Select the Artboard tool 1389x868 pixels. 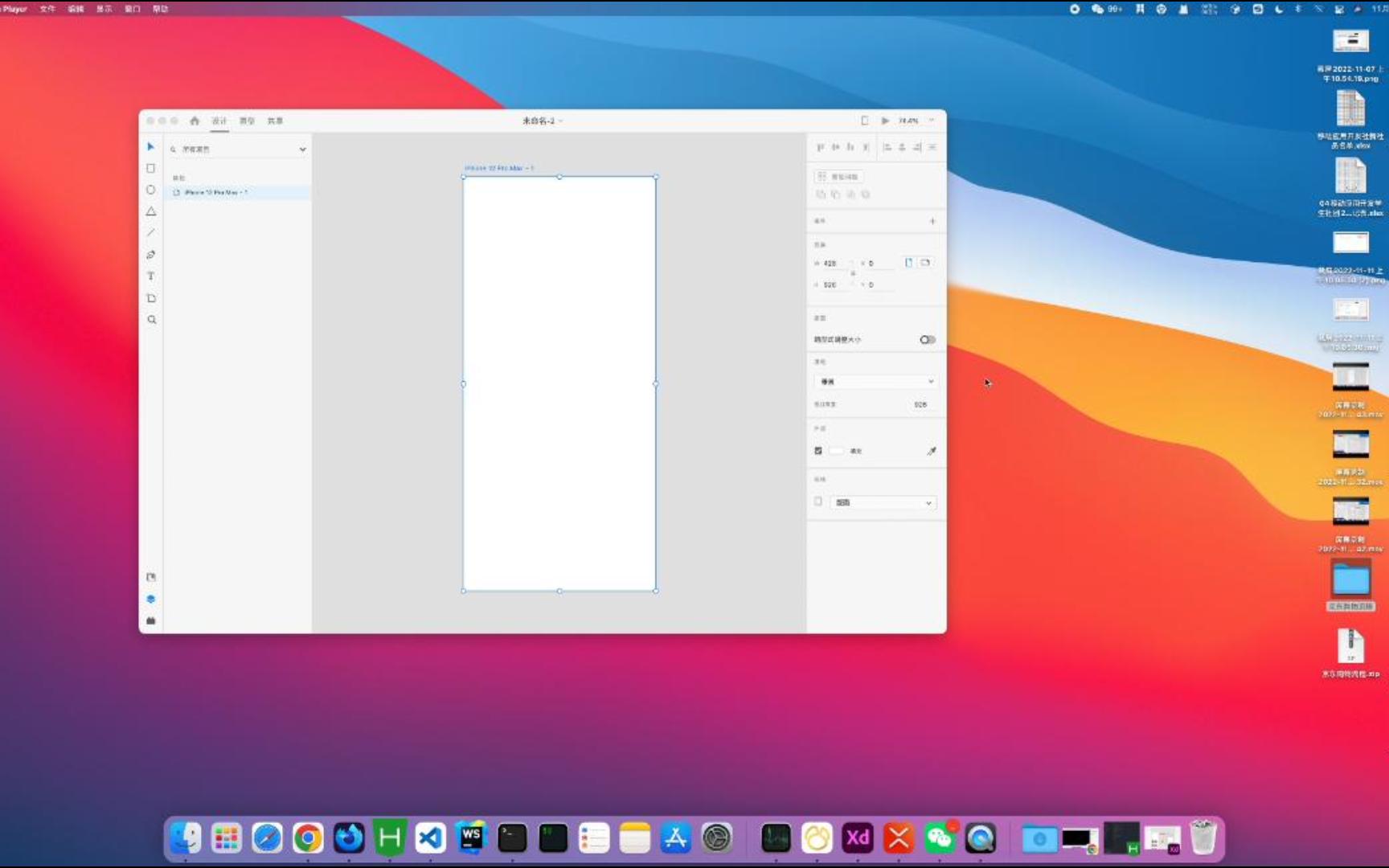pos(150,298)
